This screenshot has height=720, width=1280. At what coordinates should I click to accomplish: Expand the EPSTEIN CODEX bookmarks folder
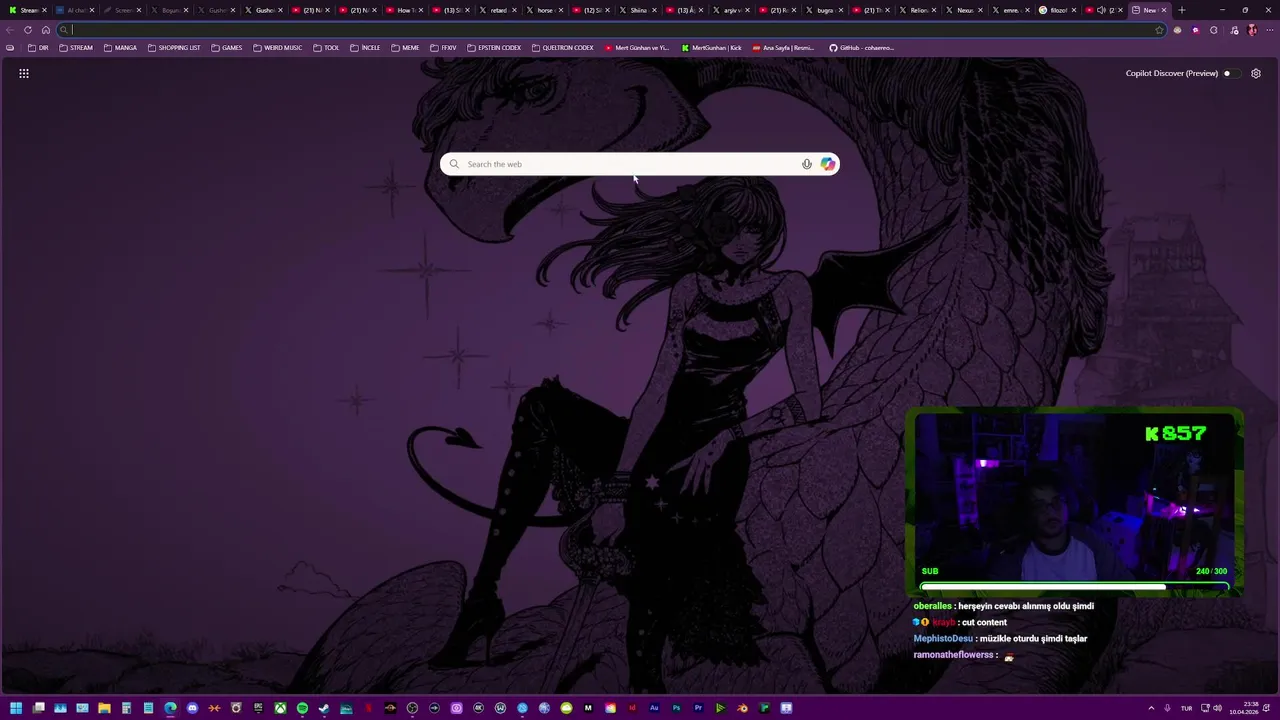[x=494, y=48]
